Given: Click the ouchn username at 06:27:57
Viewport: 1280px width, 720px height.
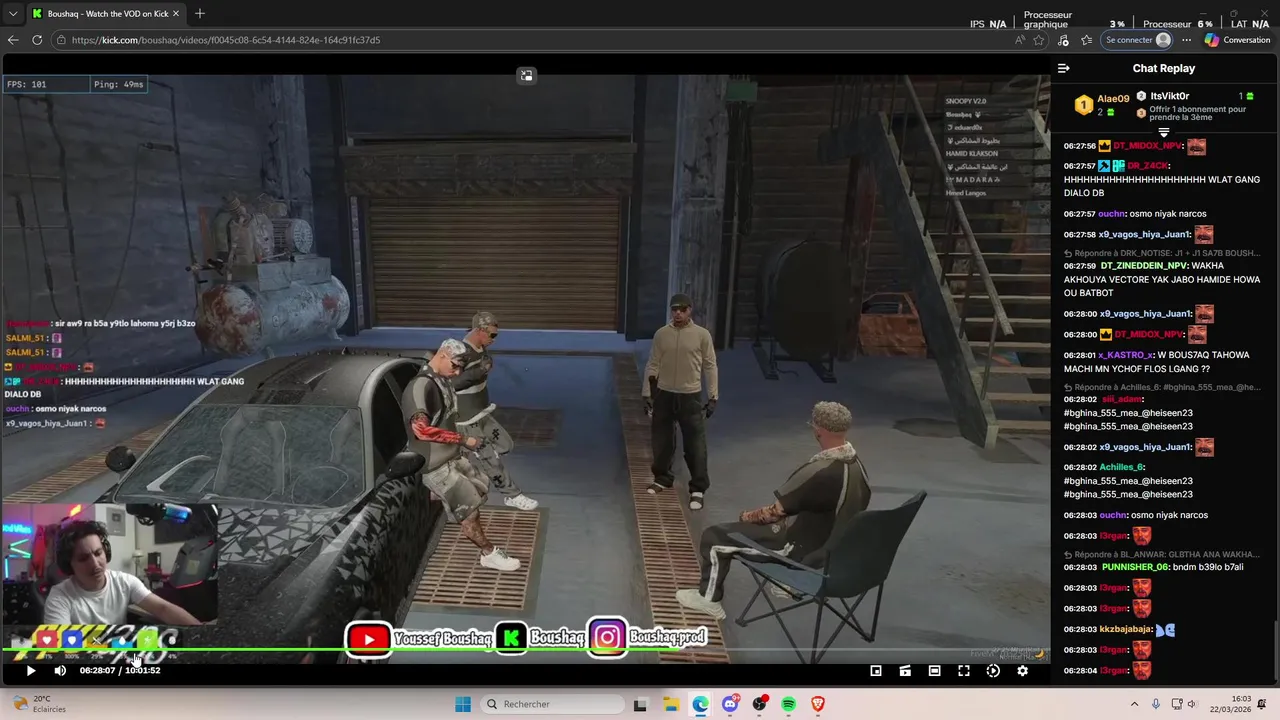Looking at the screenshot, I should point(1111,214).
